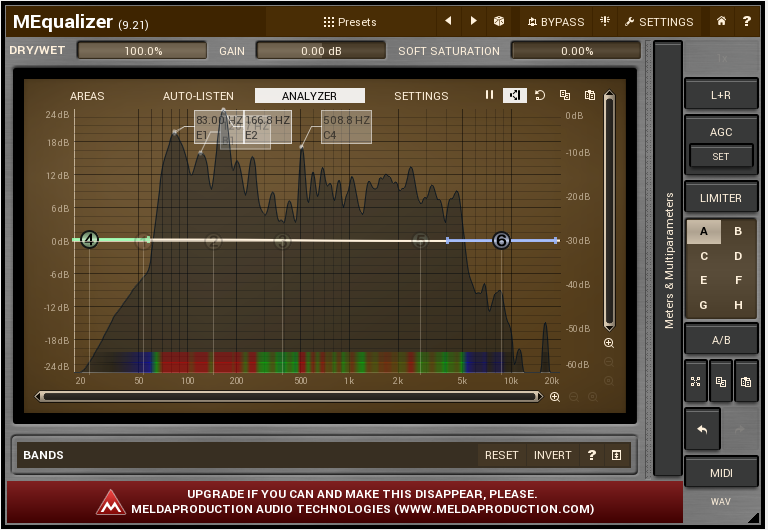Viewport: 768px width, 530px height.
Task: Toggle the BYPASS button
Action: point(556,22)
